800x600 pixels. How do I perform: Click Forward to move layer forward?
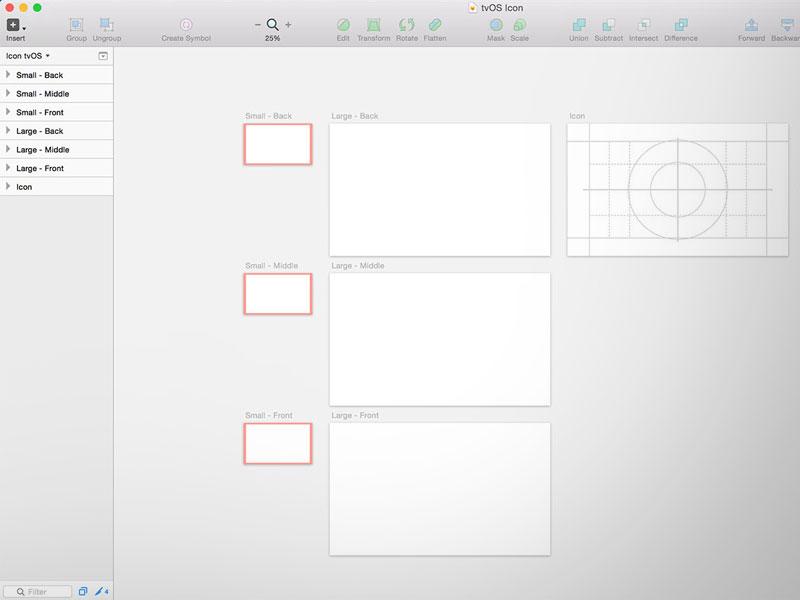tap(751, 27)
